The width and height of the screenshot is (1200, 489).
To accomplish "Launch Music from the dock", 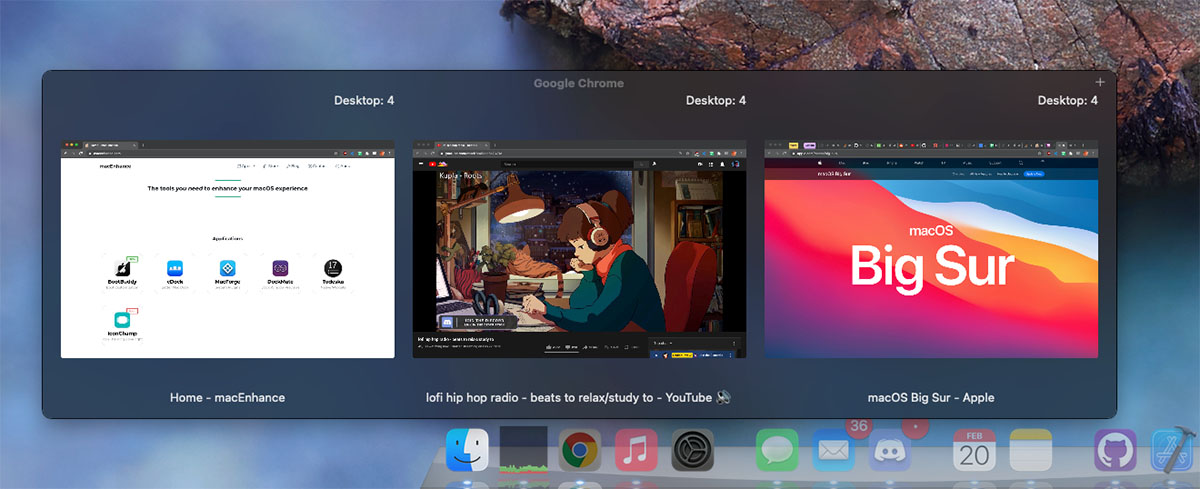I will coord(636,450).
